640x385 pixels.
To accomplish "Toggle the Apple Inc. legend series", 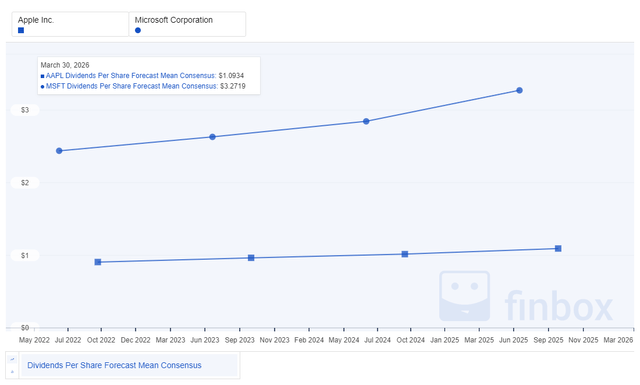I will pos(70,24).
